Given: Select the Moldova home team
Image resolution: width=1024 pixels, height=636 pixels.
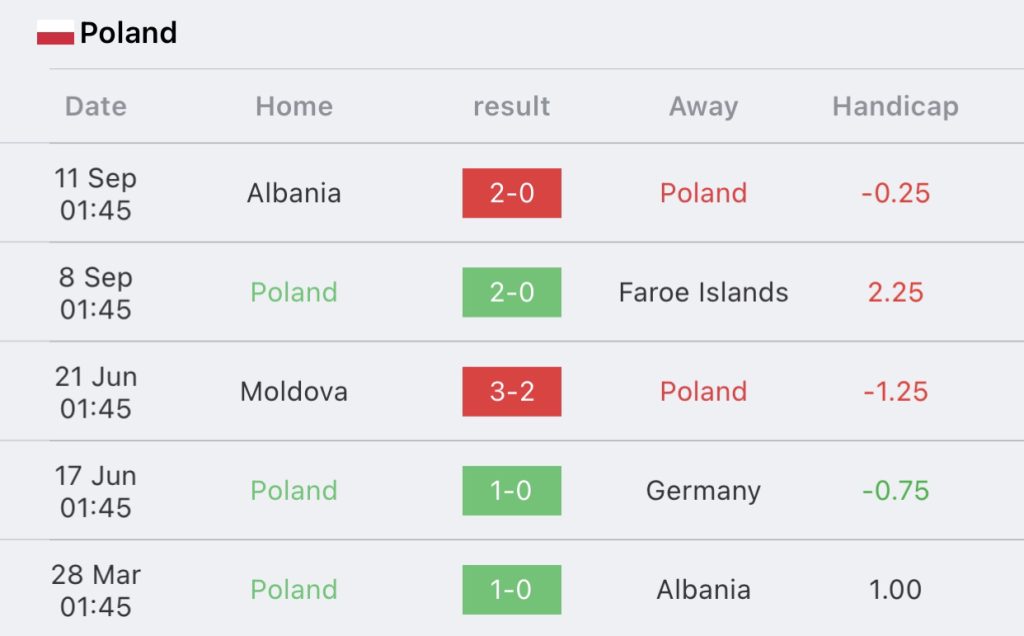Looking at the screenshot, I should (x=294, y=392).
